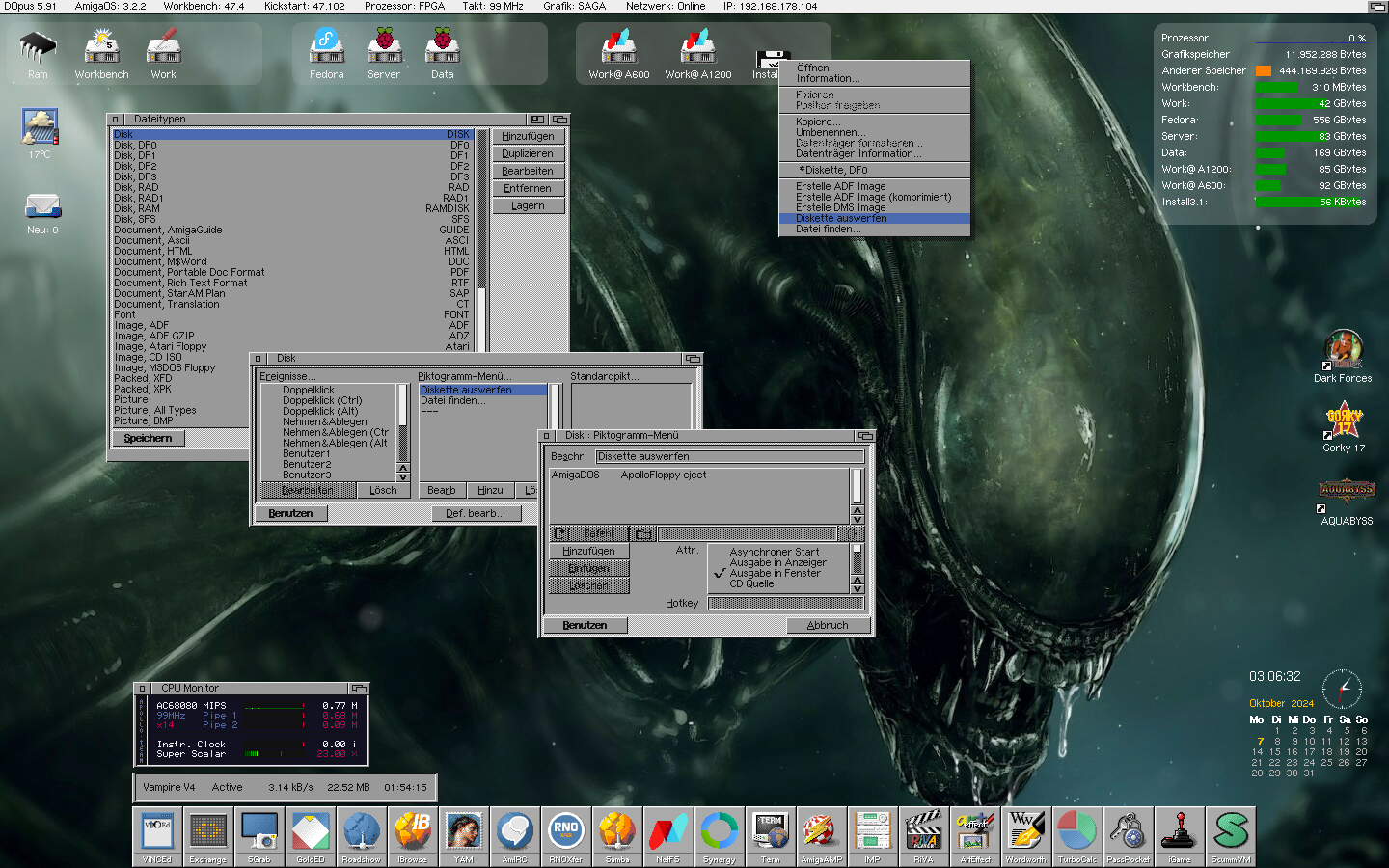Select 'Benutzer1' in the Ereignisse list

click(328, 453)
